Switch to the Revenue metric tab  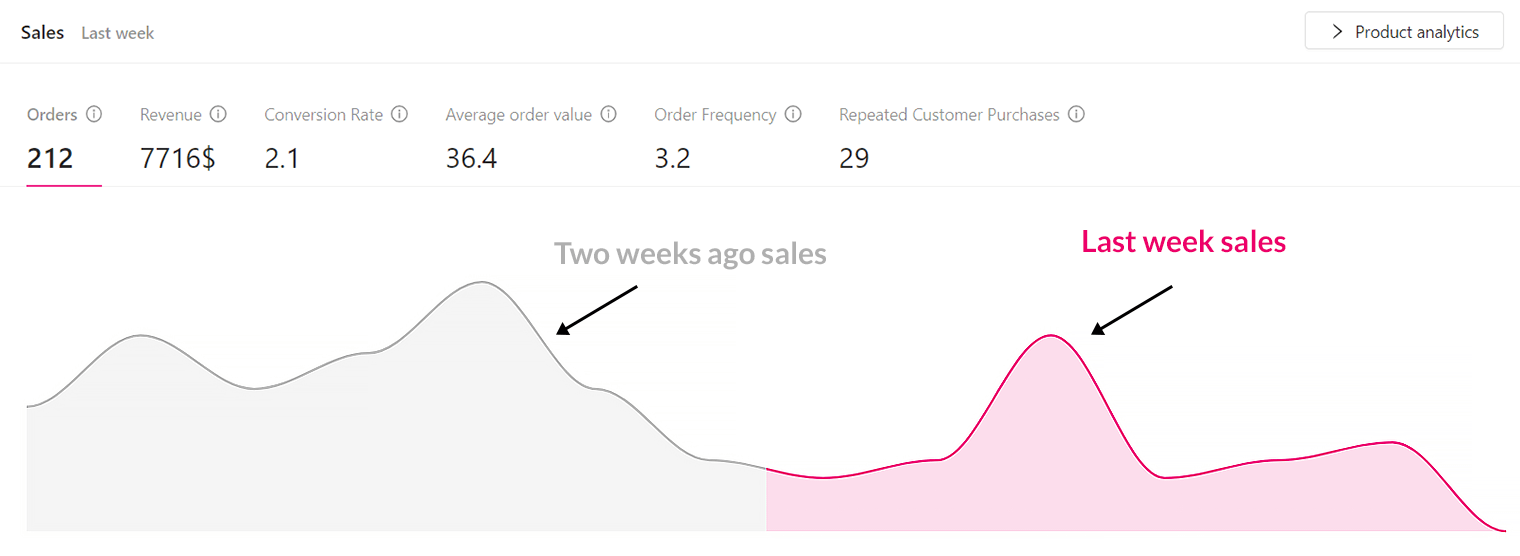[177, 138]
